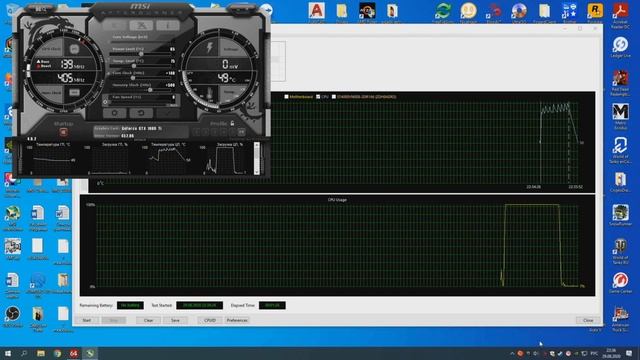Click the Test Started value field
Image resolution: width=640 pixels, height=360 pixels.
pyautogui.click(x=199, y=305)
